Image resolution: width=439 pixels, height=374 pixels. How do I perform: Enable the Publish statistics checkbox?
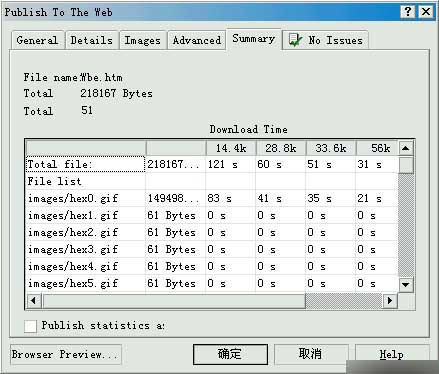30,326
